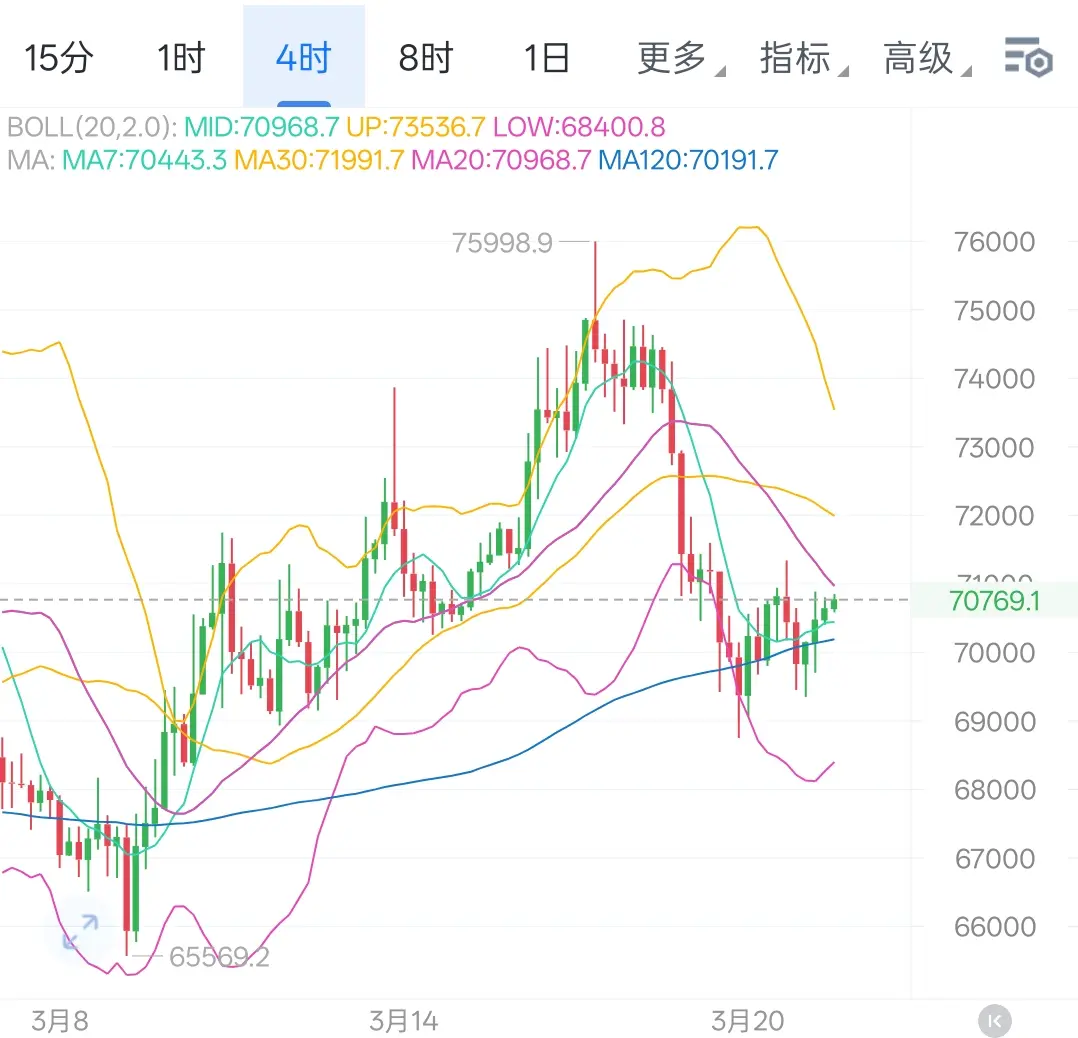The width and height of the screenshot is (1078, 1038).
Task: Tap the 3月14 date label
Action: click(404, 1021)
